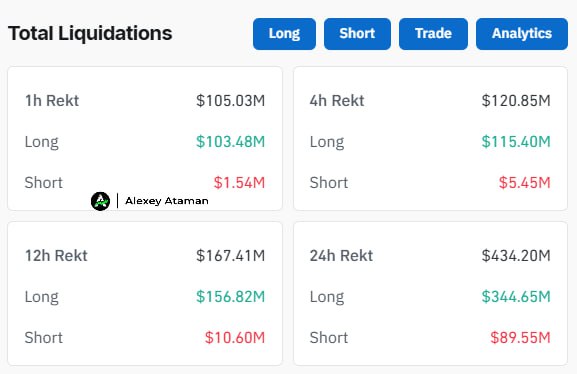
Task: Click the Total Liquidations heading
Action: [x=90, y=33]
